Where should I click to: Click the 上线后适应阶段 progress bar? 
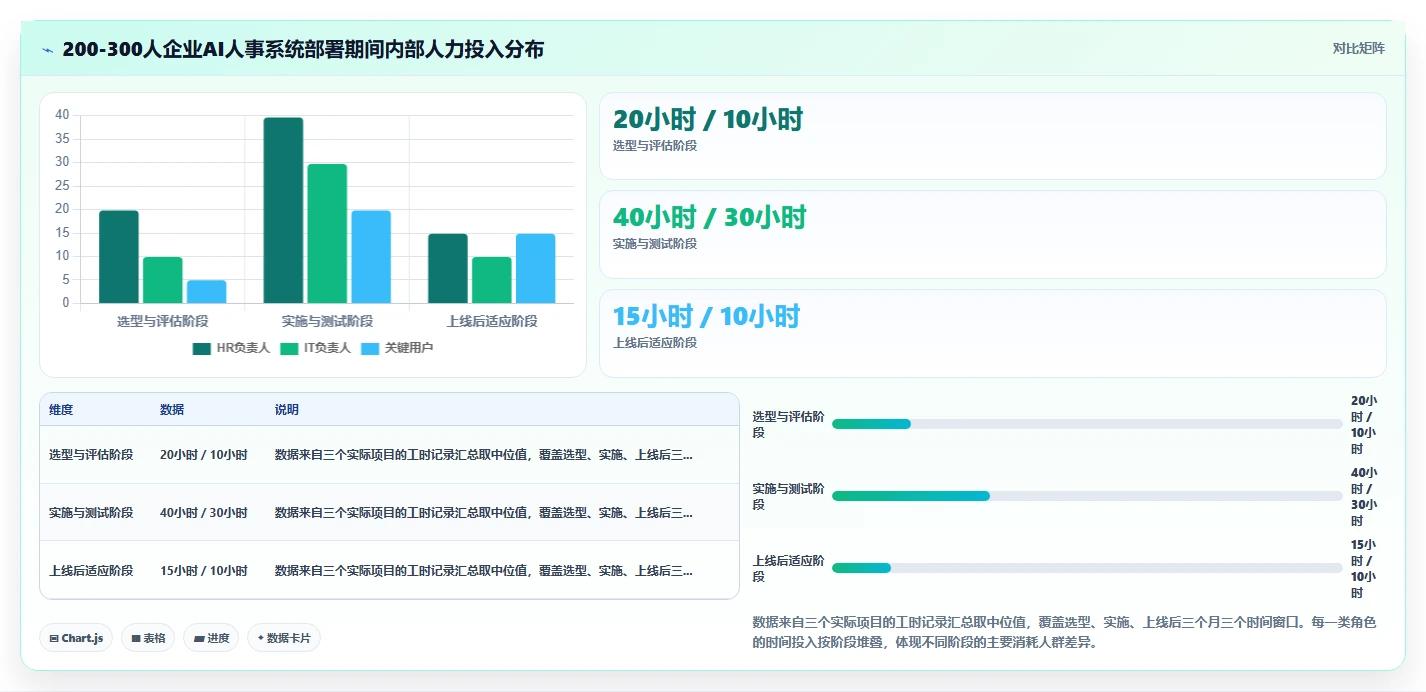(x=1087, y=568)
